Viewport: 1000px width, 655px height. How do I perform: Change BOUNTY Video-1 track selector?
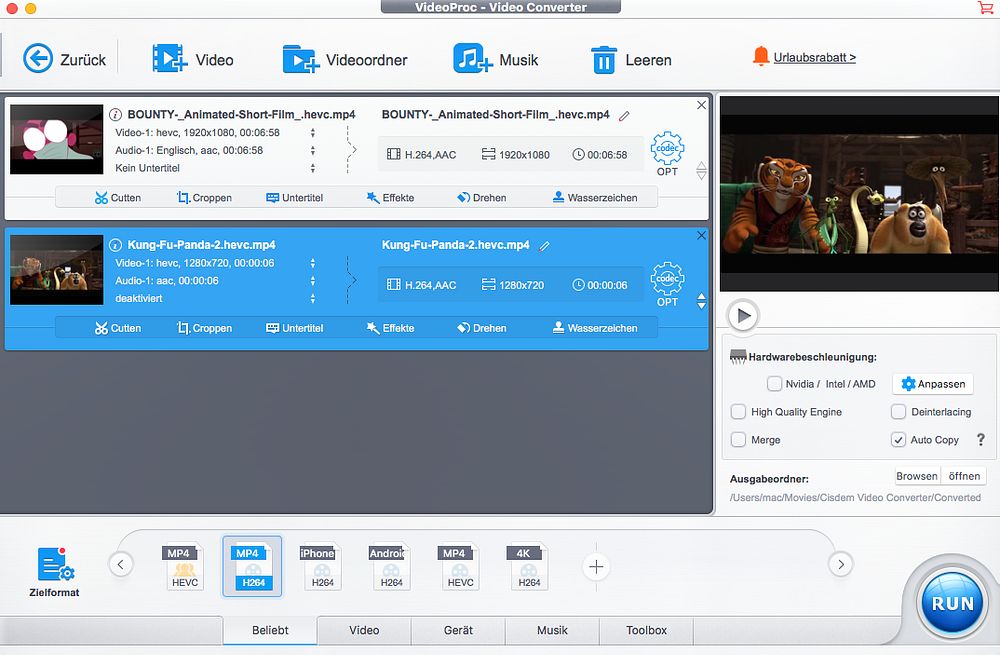pos(312,133)
